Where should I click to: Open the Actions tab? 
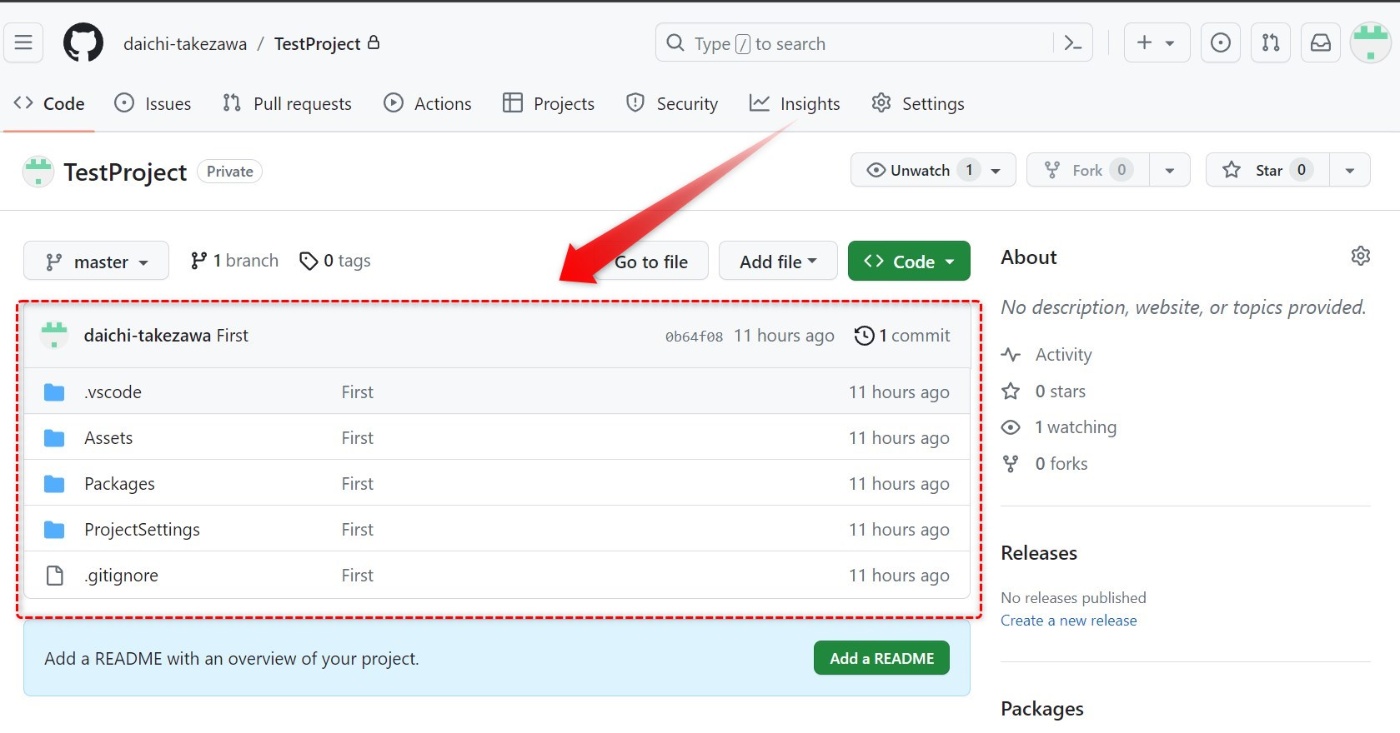coord(428,103)
